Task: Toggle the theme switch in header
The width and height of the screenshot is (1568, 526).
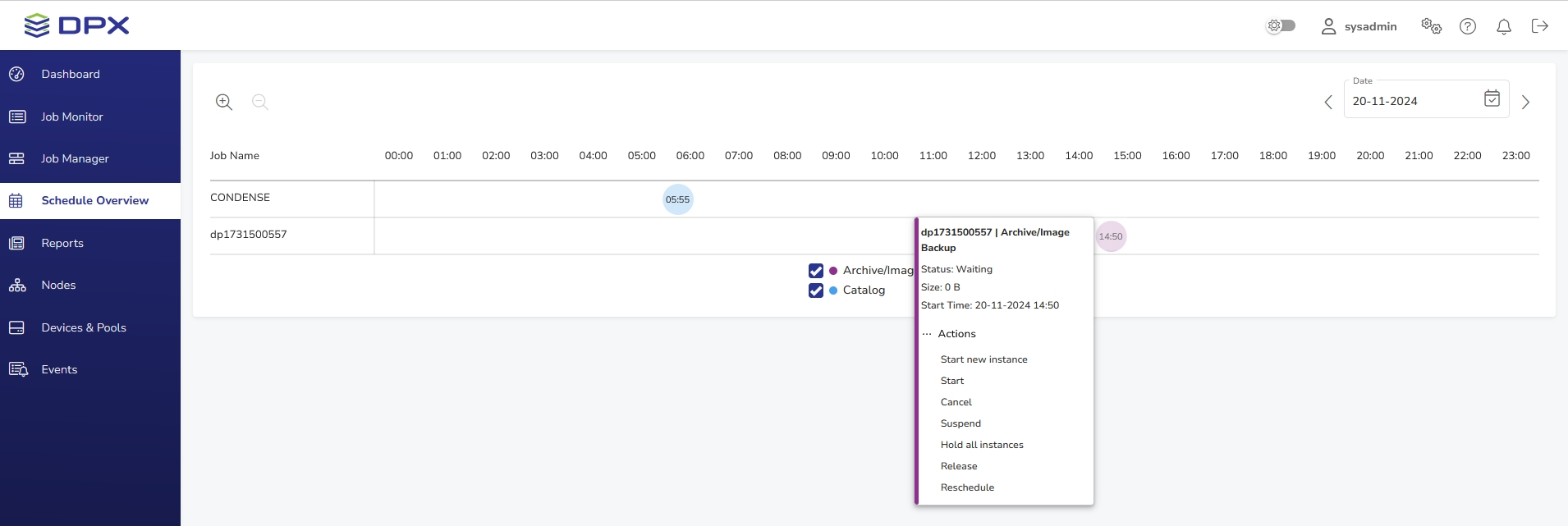Action: pyautogui.click(x=1281, y=25)
